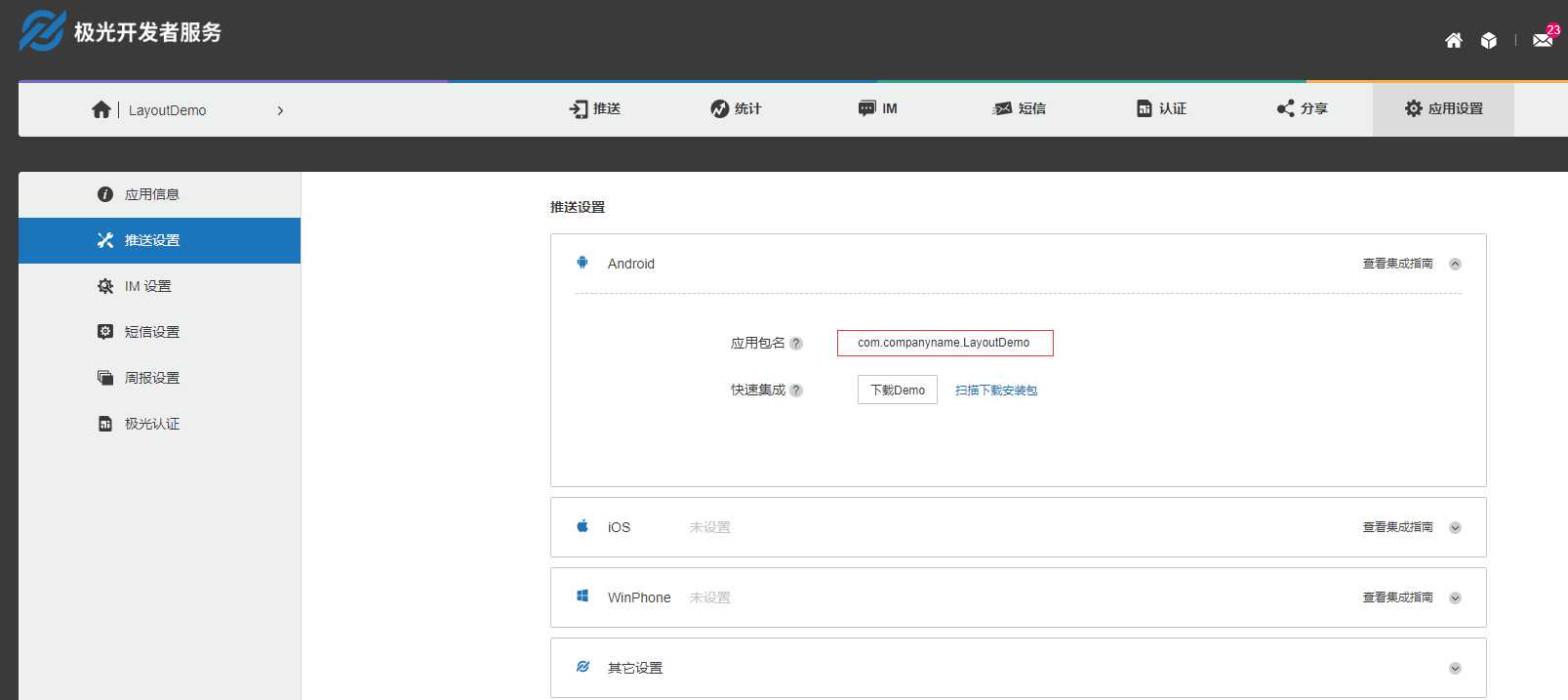Viewport: 1568px width, 700px height.
Task: Open 短信设置 in the sidebar
Action: point(159,332)
